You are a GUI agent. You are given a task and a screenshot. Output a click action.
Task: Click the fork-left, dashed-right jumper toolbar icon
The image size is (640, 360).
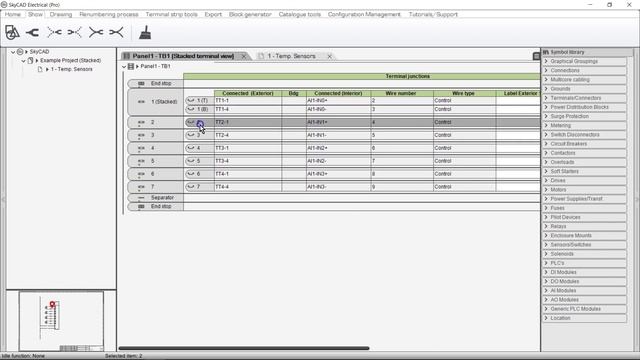click(74, 32)
